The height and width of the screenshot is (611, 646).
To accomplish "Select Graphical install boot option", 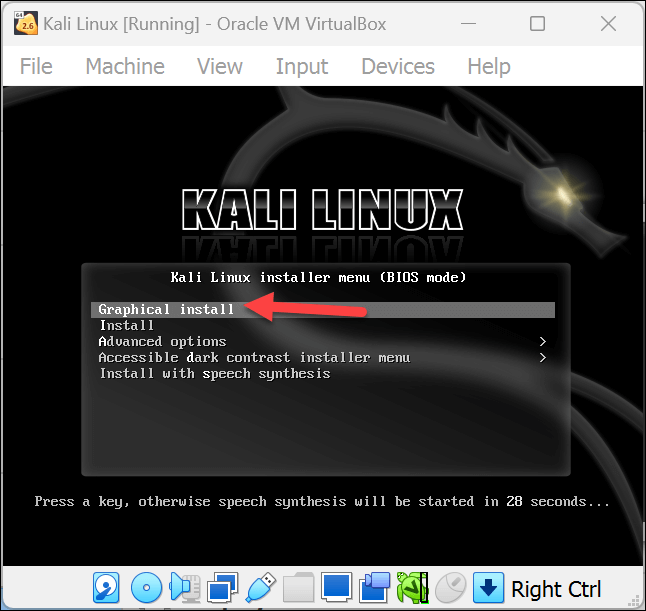I will (x=323, y=309).
